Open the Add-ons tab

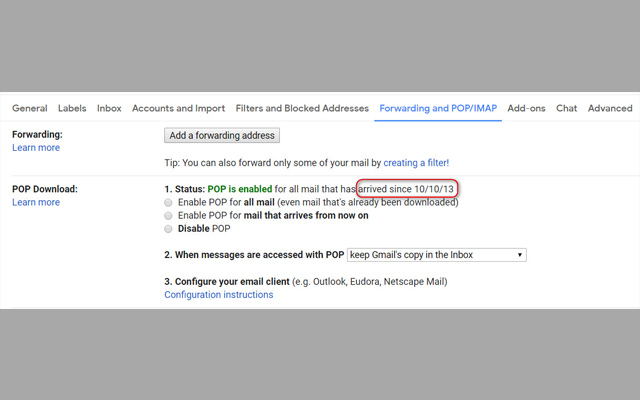[x=526, y=108]
